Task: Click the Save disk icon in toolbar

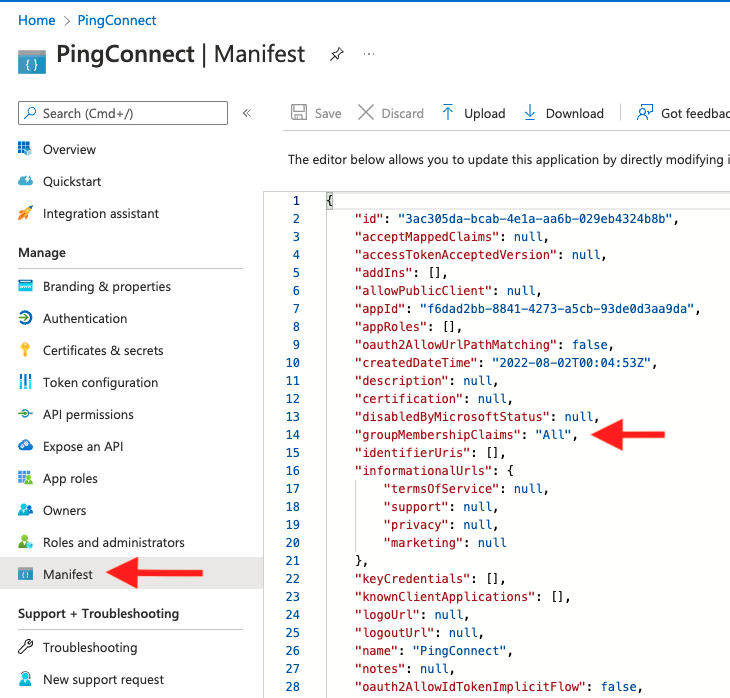Action: [298, 113]
